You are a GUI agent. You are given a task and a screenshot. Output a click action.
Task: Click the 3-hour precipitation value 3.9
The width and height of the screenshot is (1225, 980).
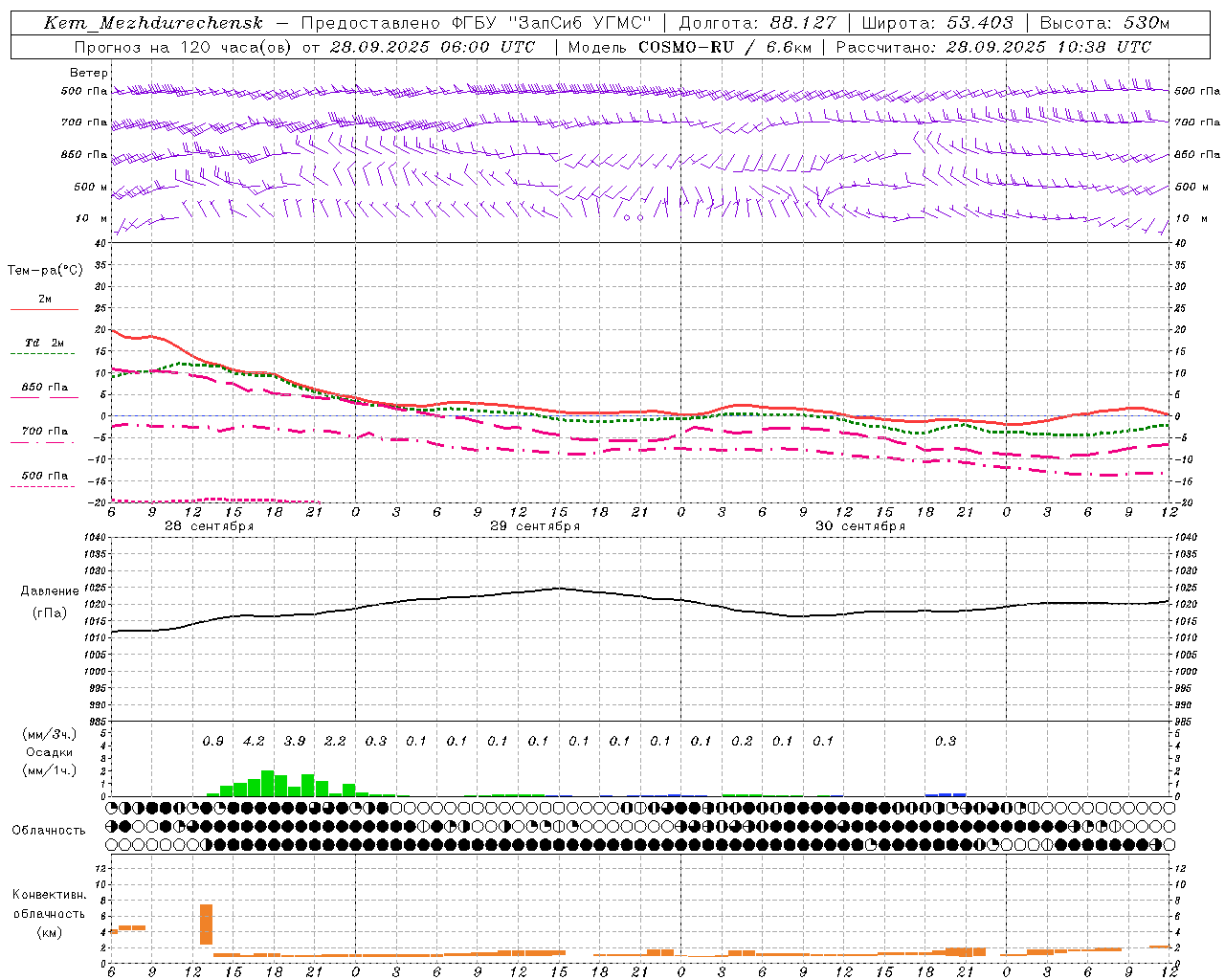click(294, 742)
